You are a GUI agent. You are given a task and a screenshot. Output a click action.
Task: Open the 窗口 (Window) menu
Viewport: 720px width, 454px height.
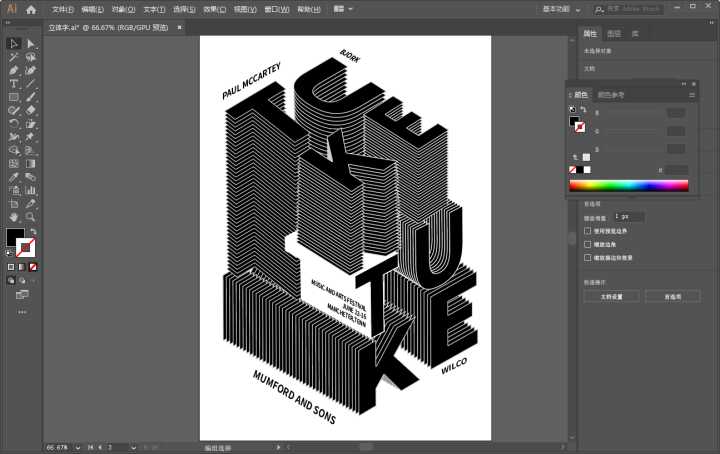pos(277,9)
